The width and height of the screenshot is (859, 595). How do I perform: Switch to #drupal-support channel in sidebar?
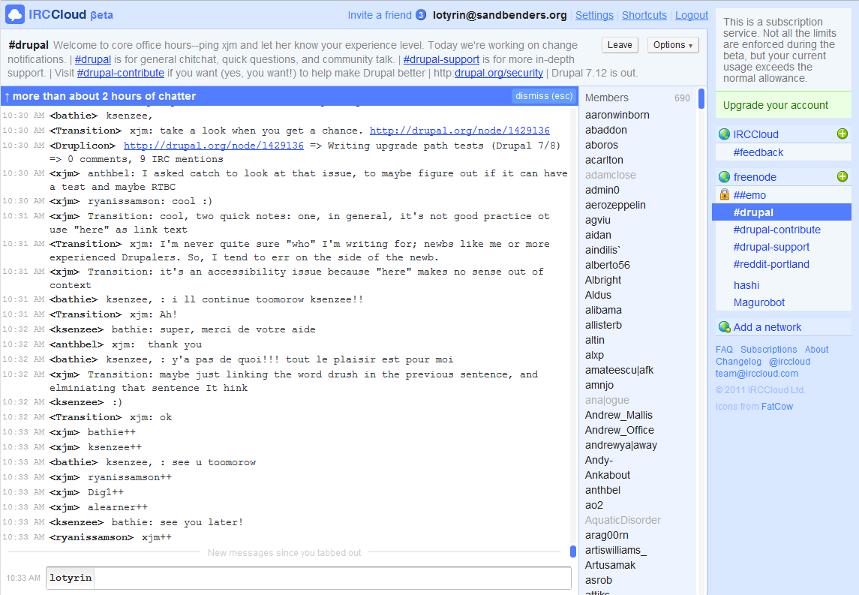point(771,247)
